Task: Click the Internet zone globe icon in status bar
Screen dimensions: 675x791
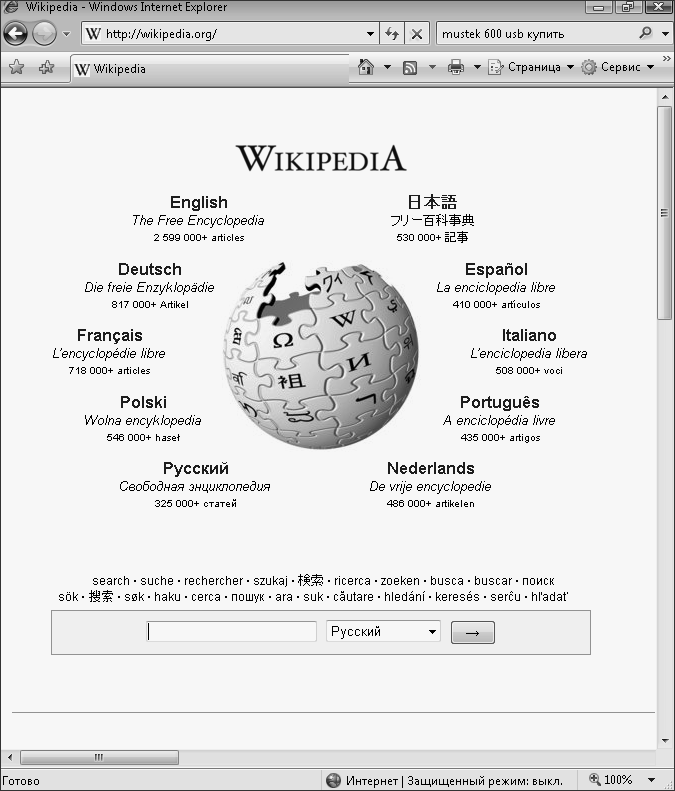Action: (x=333, y=780)
